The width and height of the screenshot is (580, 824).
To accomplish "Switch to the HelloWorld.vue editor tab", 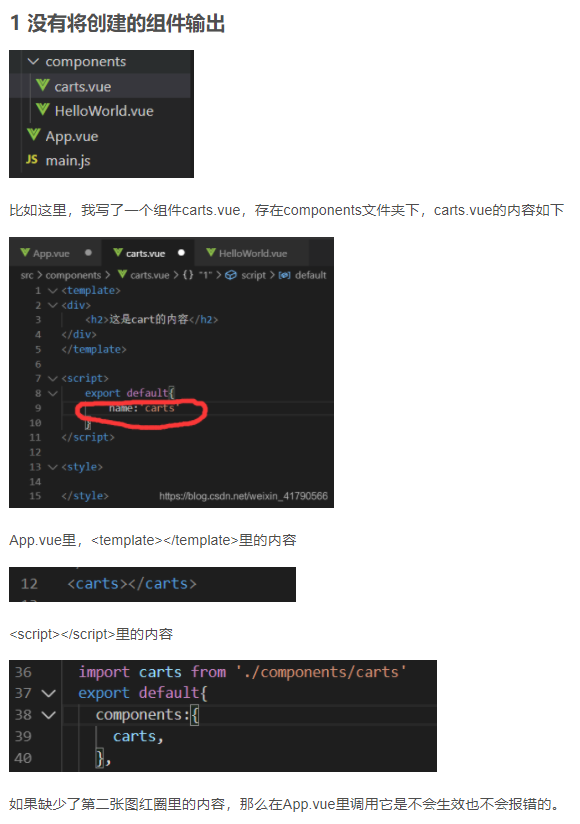I will point(247,253).
